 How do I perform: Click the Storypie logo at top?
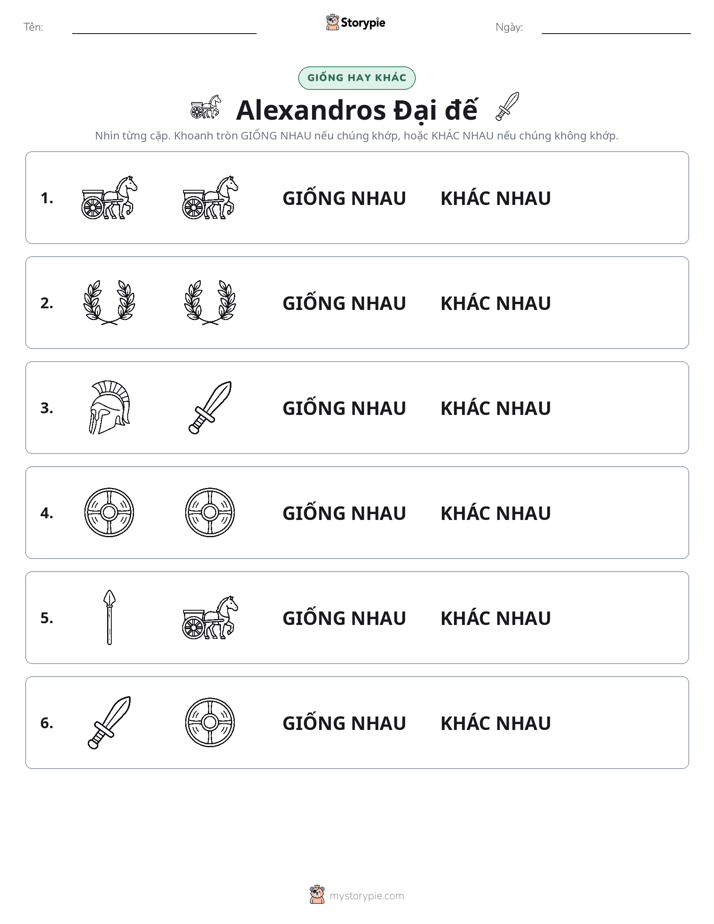[x=356, y=23]
